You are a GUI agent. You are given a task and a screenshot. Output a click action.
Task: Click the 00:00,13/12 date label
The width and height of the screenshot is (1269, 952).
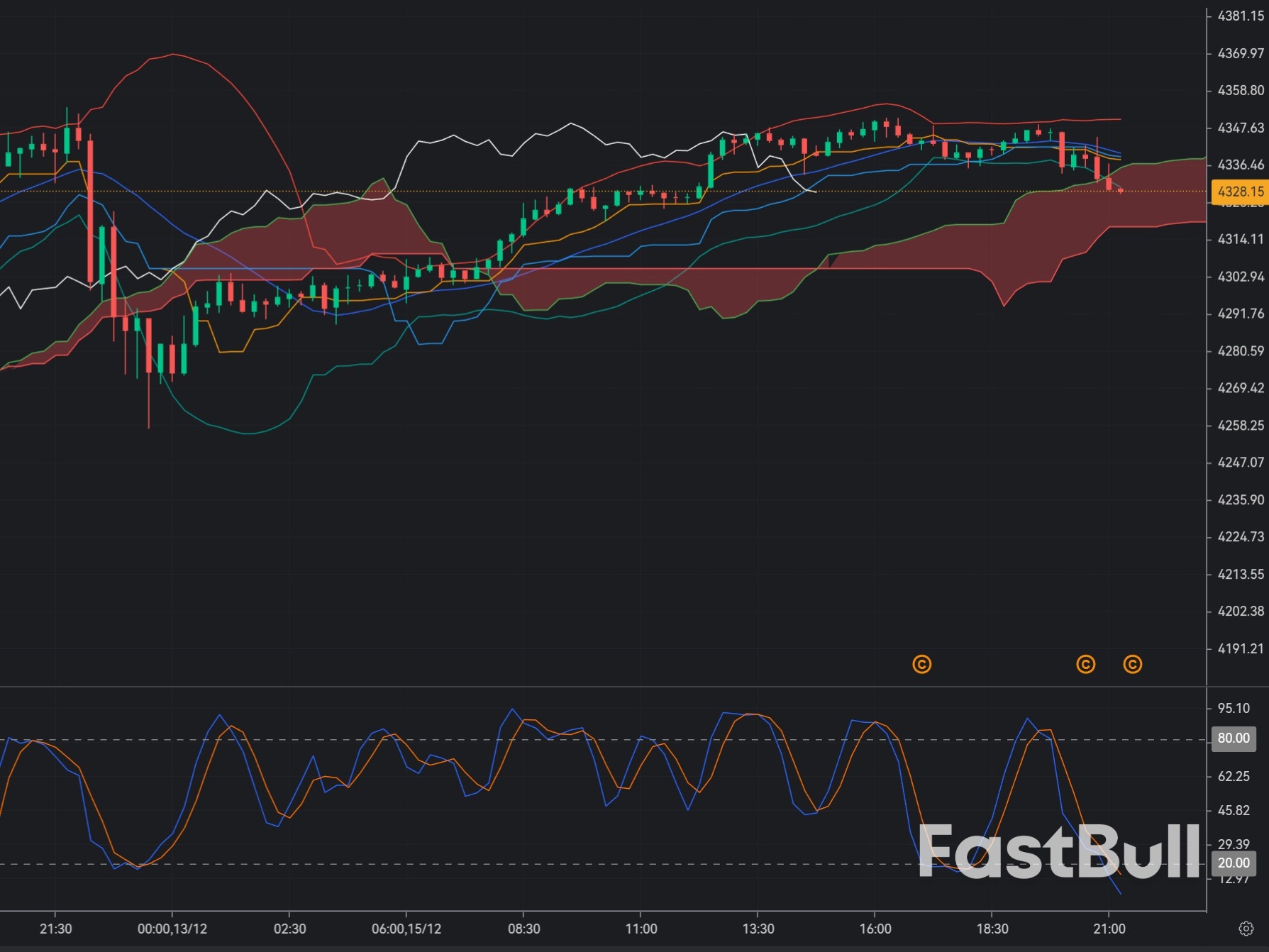click(x=172, y=929)
